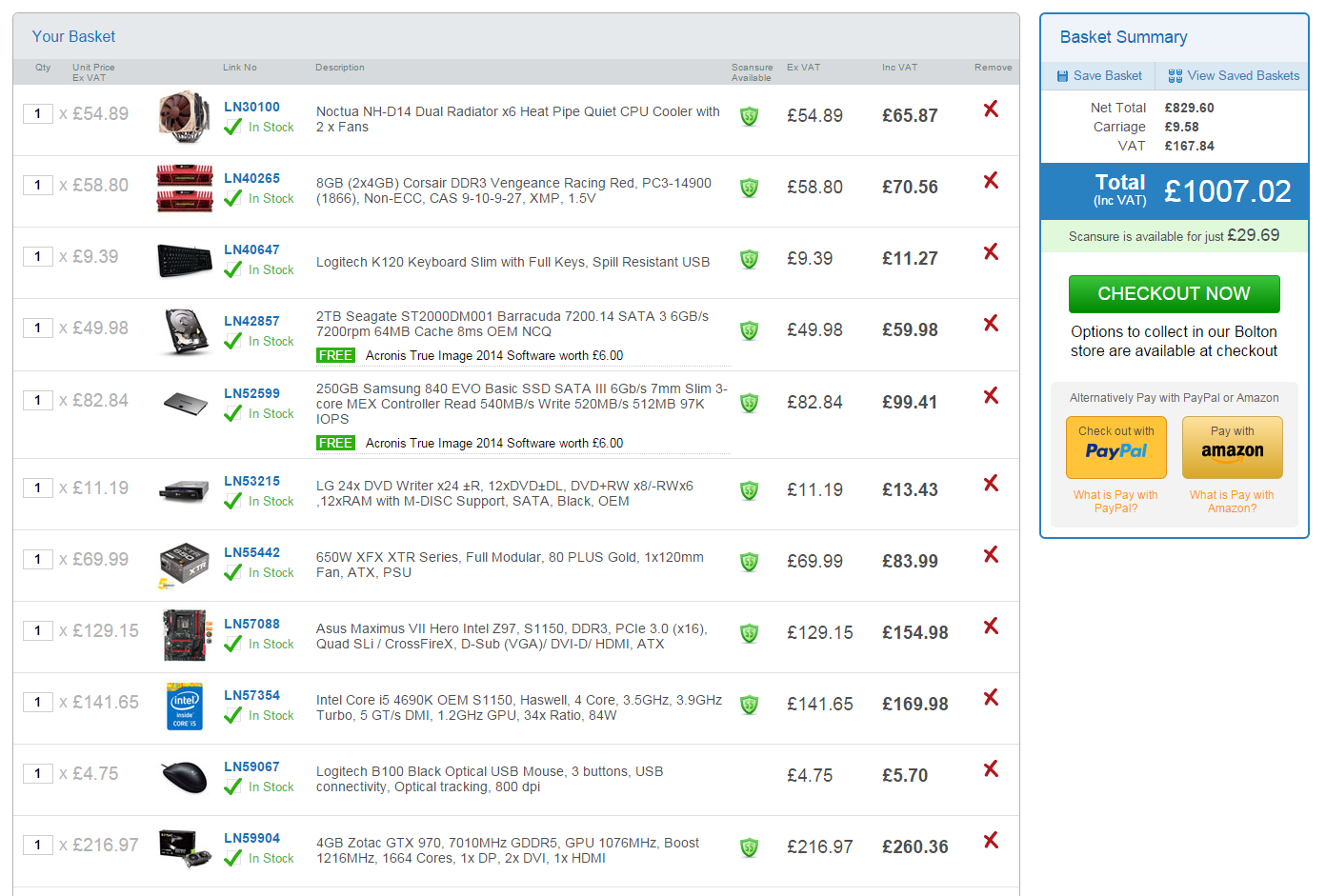Edit quantity field for Seagate Barracuda drive
The image size is (1326, 896).
point(38,329)
